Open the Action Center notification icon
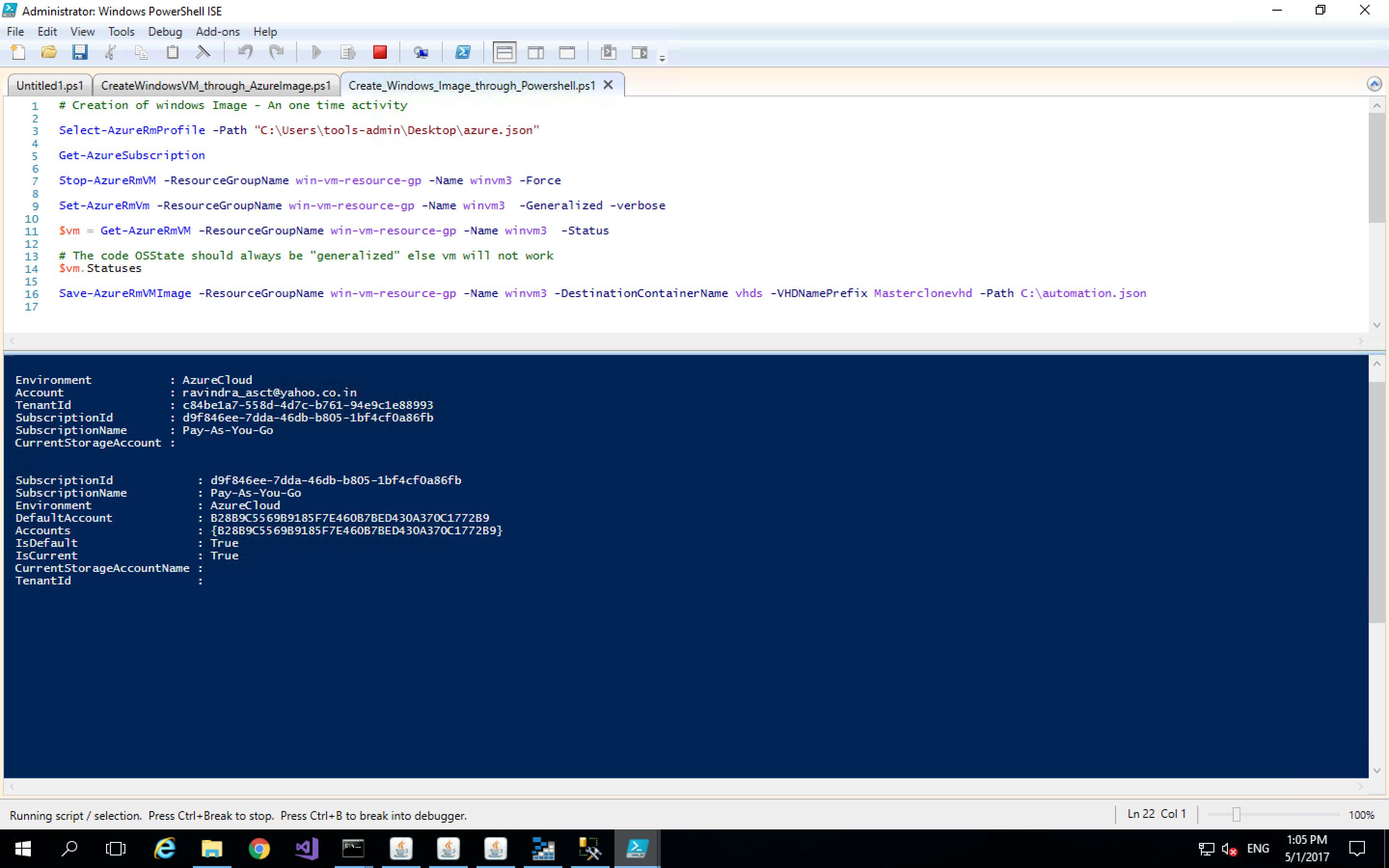Viewport: 1389px width, 868px height. click(1357, 849)
